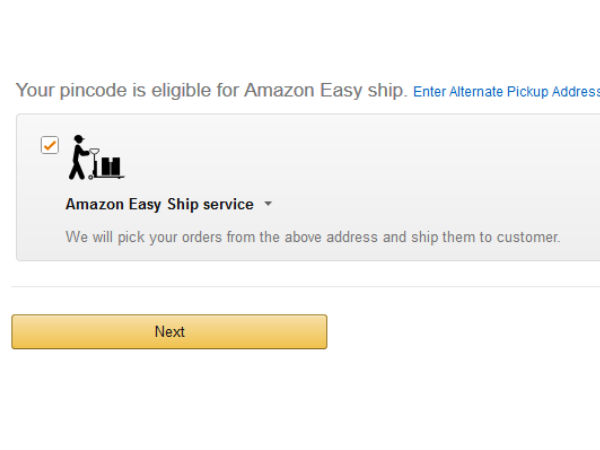The height and width of the screenshot is (450, 600).
Task: Toggle the orange checkmark box
Action: pyautogui.click(x=49, y=146)
